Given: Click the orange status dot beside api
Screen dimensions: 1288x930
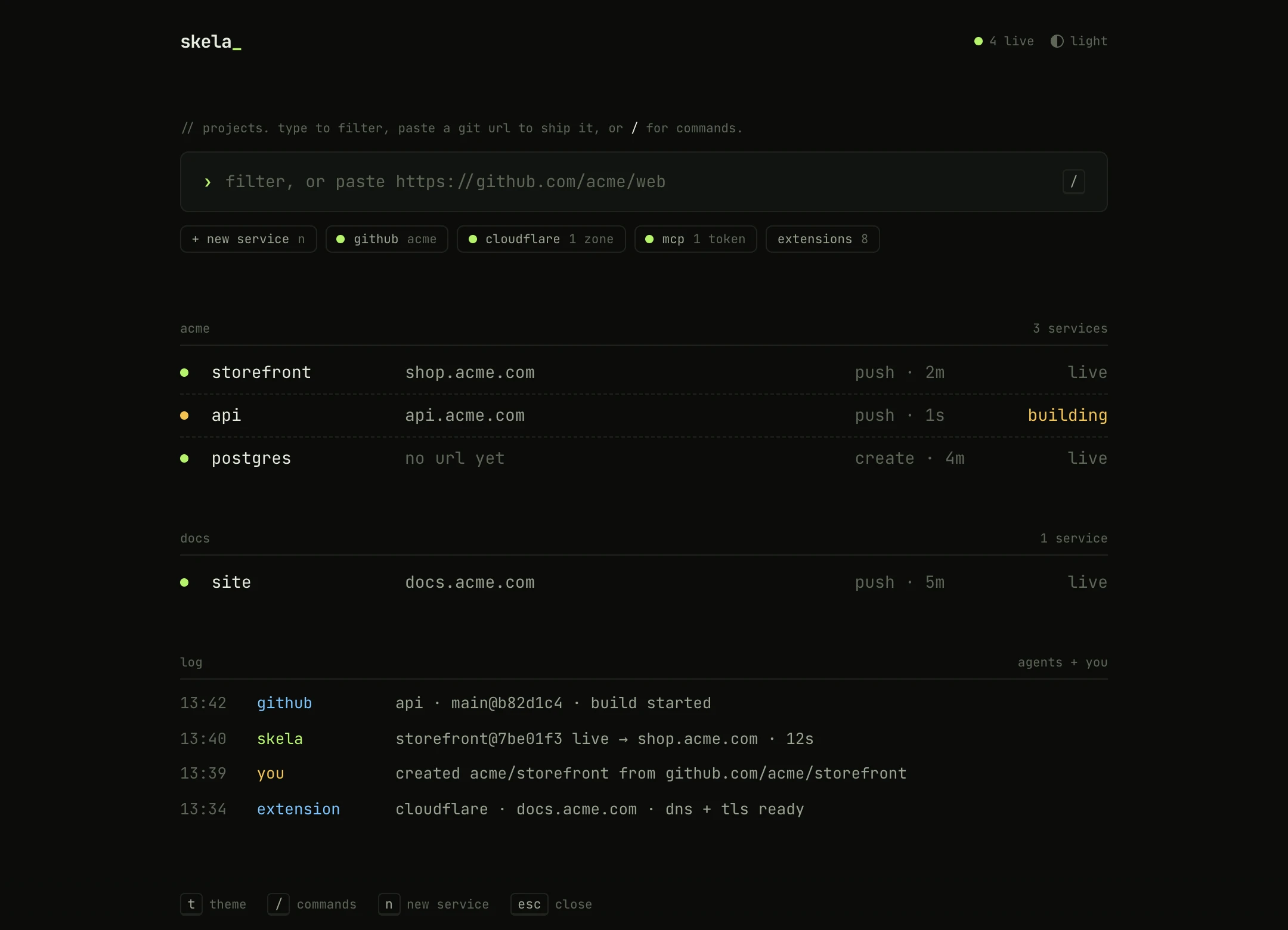Looking at the screenshot, I should click(x=184, y=416).
